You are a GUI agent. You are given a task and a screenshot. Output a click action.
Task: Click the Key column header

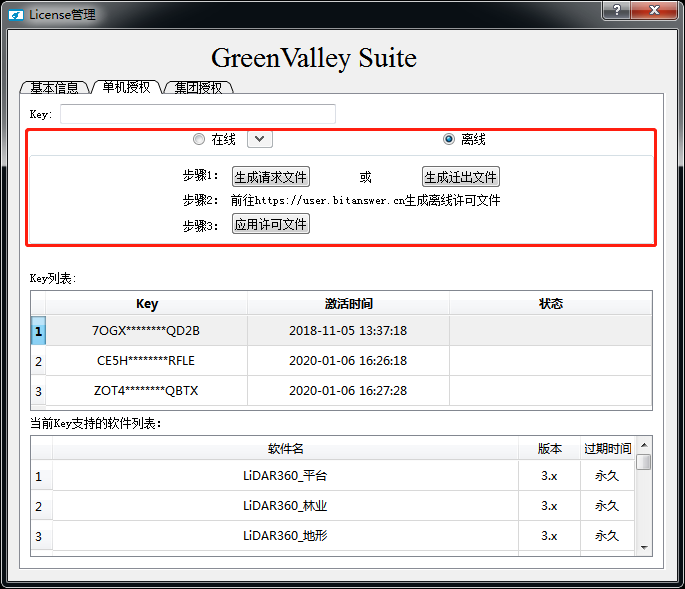147,303
